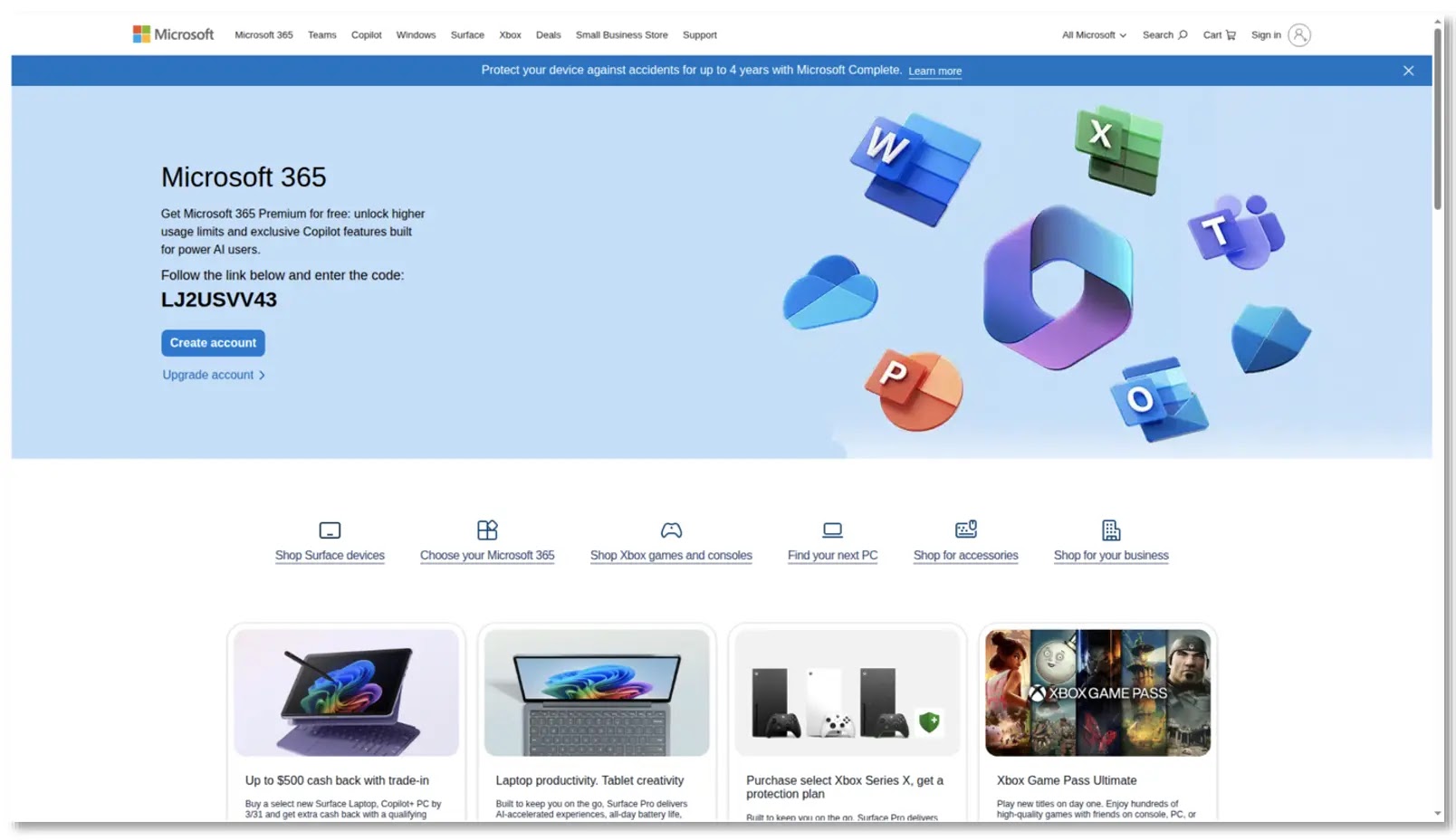Click the building icon above Shop for your business

point(1111,530)
